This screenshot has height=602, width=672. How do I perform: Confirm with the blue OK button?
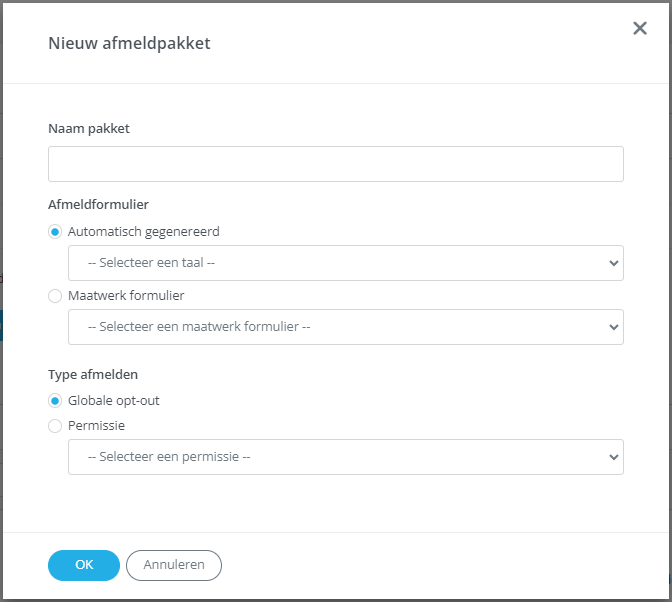(x=84, y=565)
